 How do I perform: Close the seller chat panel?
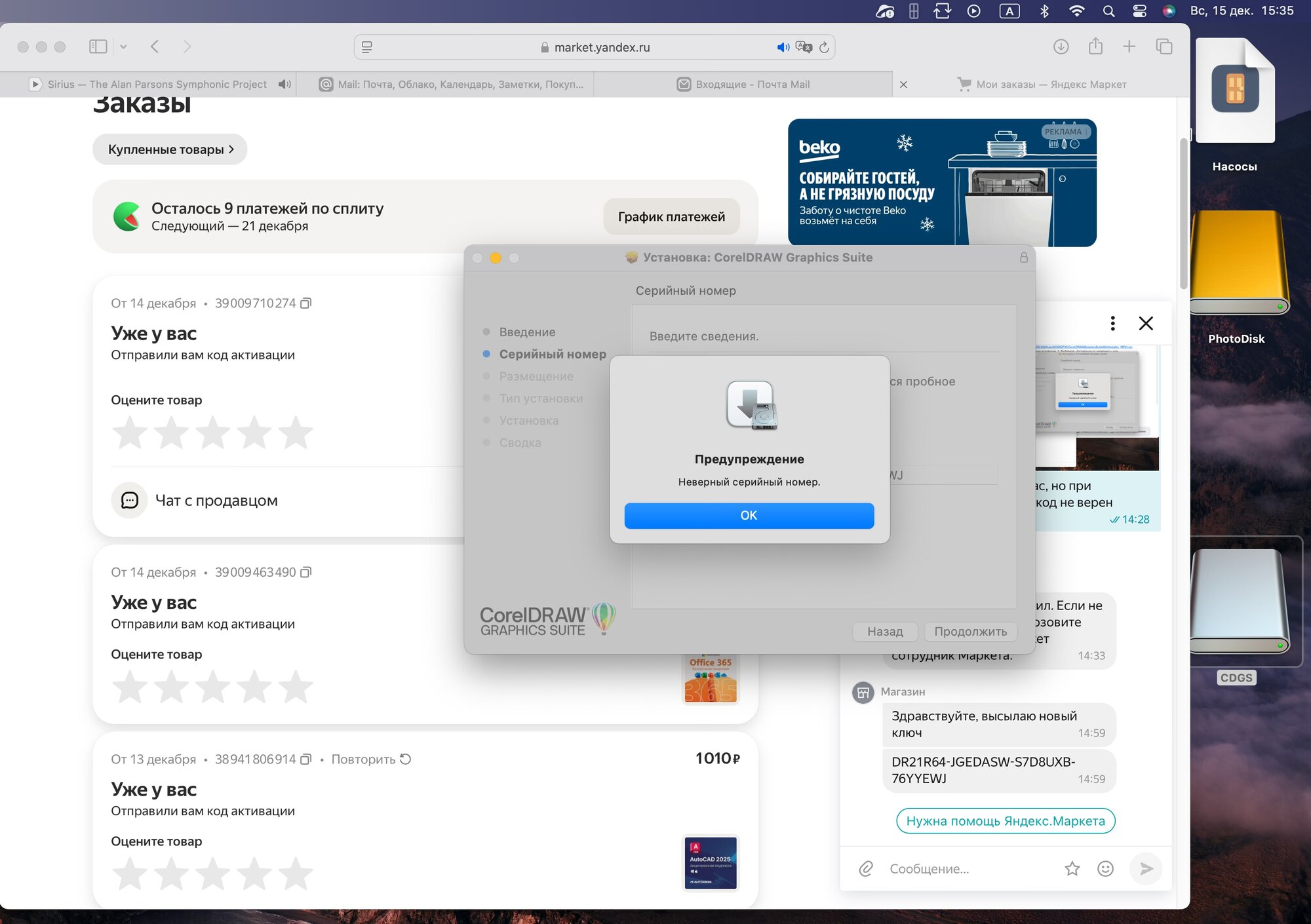click(x=1146, y=323)
